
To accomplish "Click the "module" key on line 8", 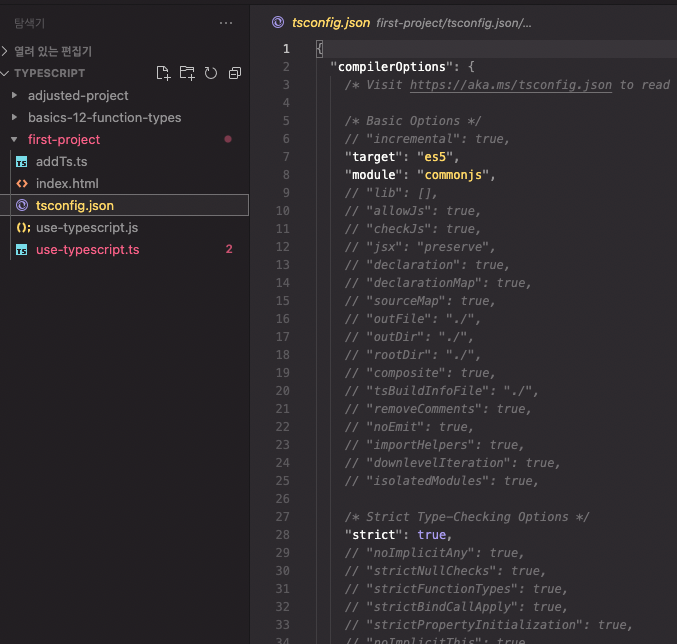I will (373, 175).
